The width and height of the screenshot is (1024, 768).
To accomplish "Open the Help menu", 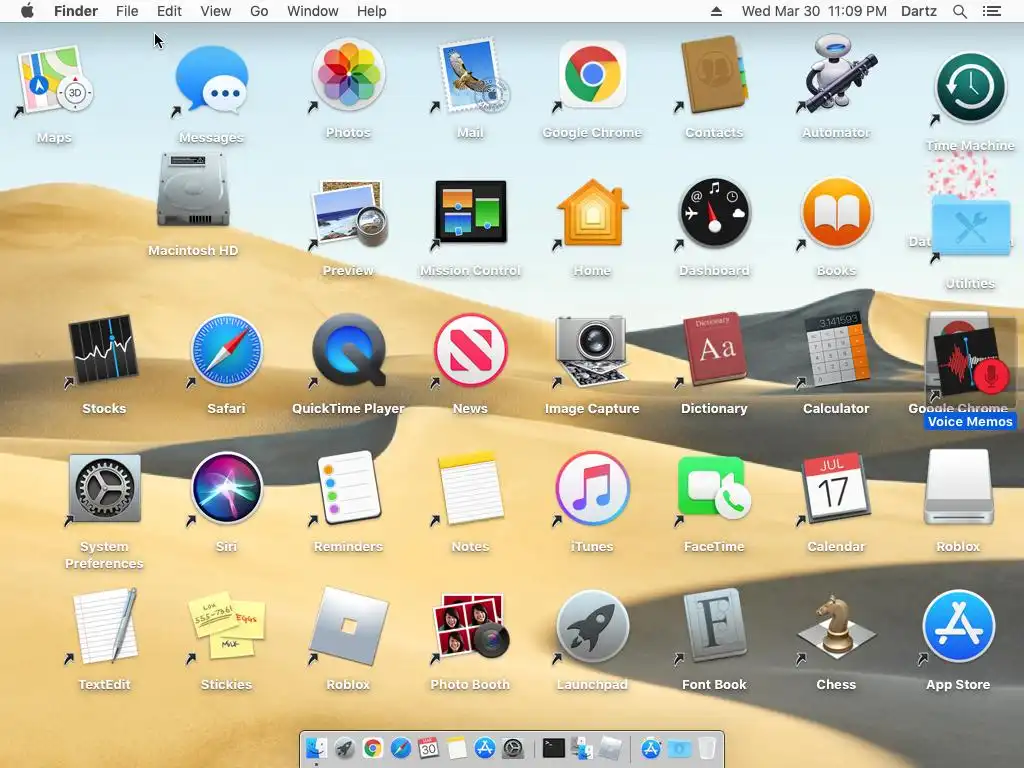I will point(372,11).
